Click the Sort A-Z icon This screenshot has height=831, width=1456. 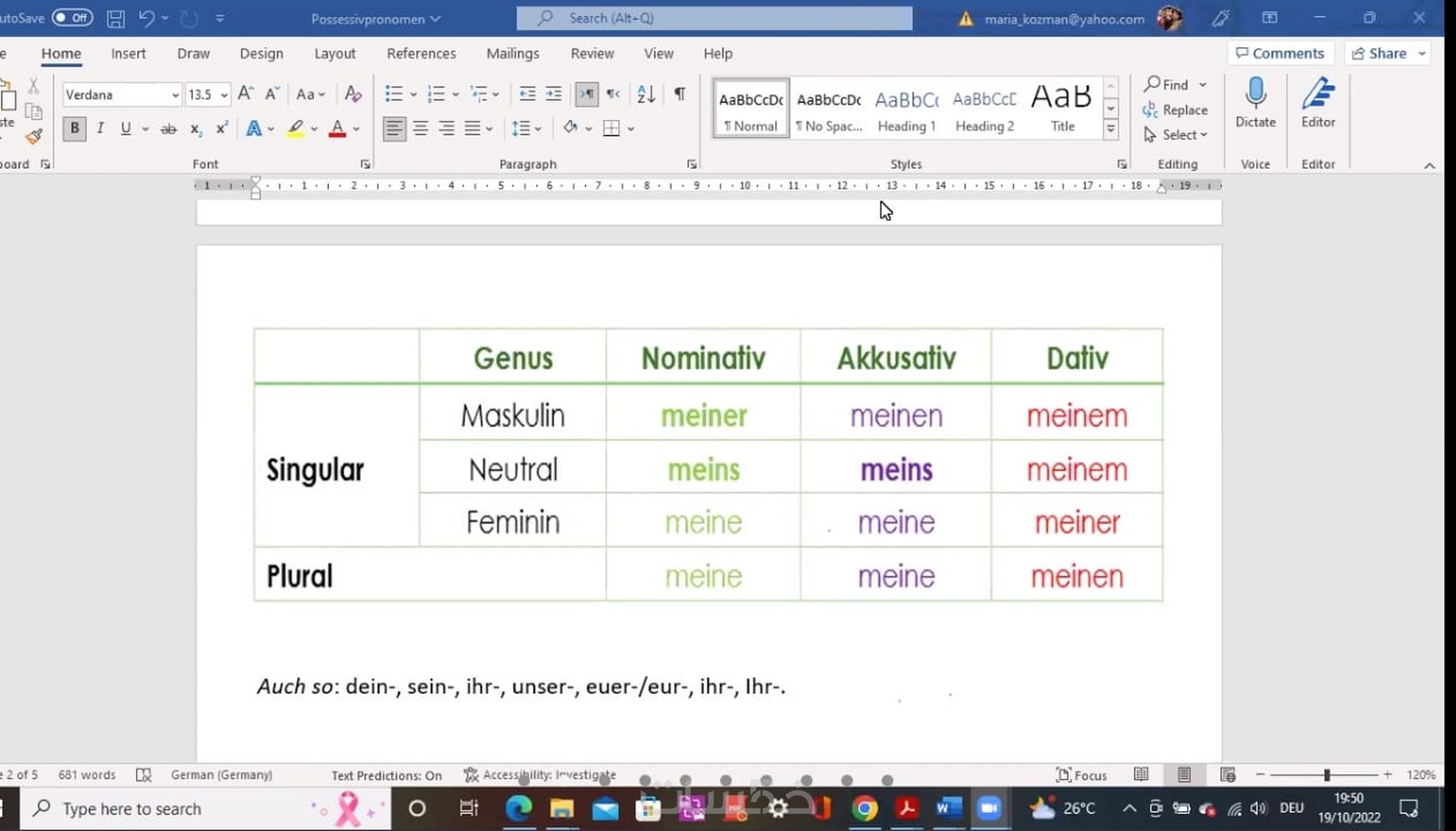click(x=647, y=93)
